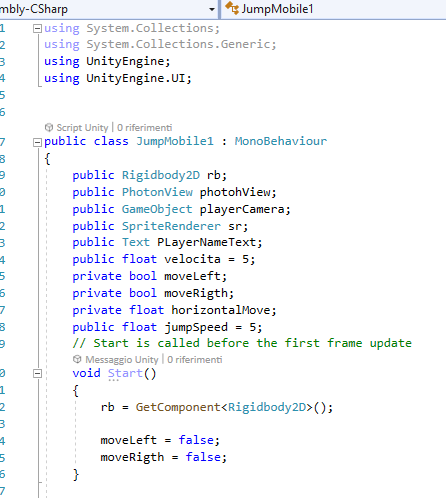446x498 pixels.
Task: Click 'GetComponent' method call
Action: point(178,407)
